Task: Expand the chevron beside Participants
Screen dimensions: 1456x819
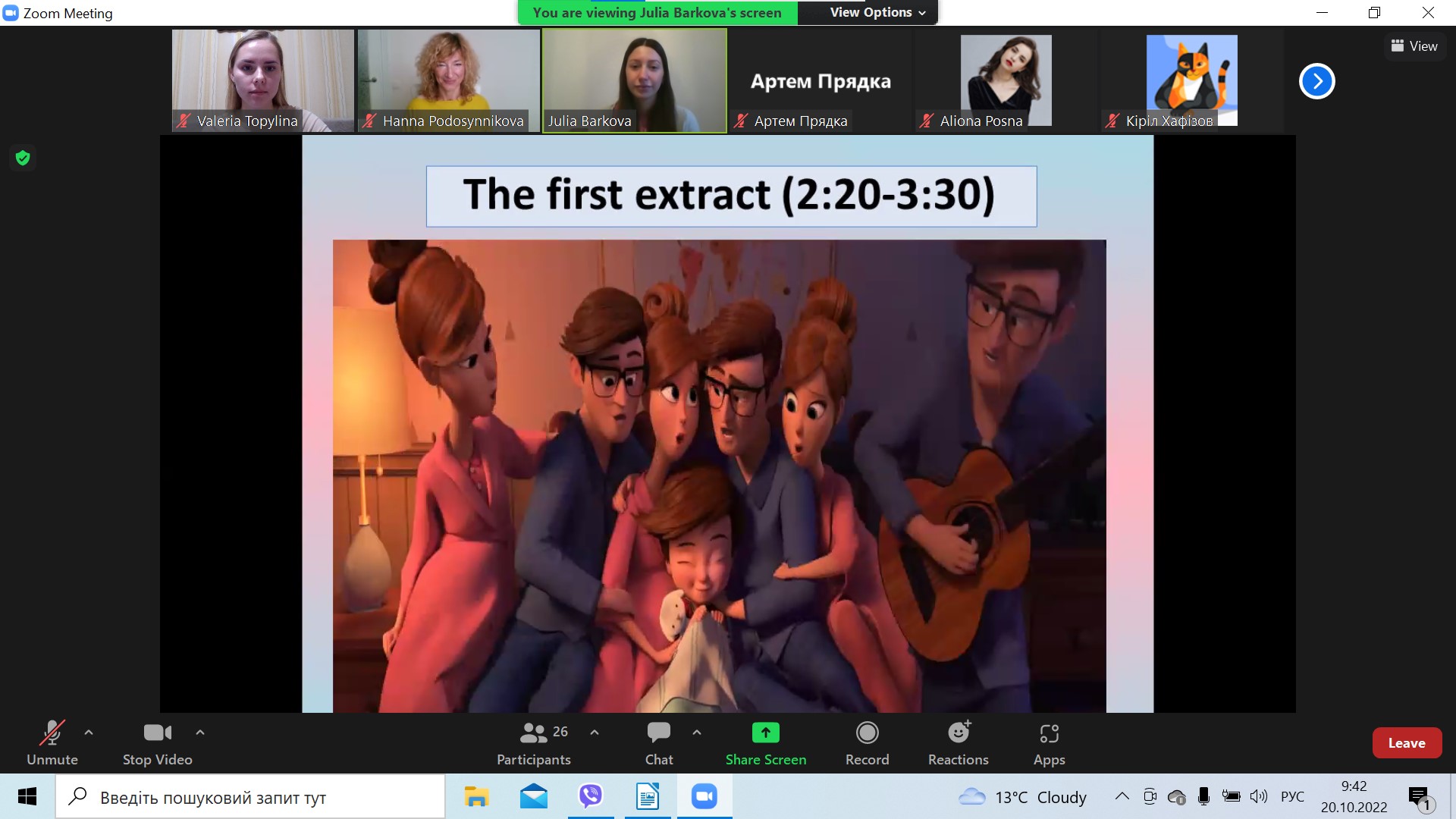Action: [595, 733]
